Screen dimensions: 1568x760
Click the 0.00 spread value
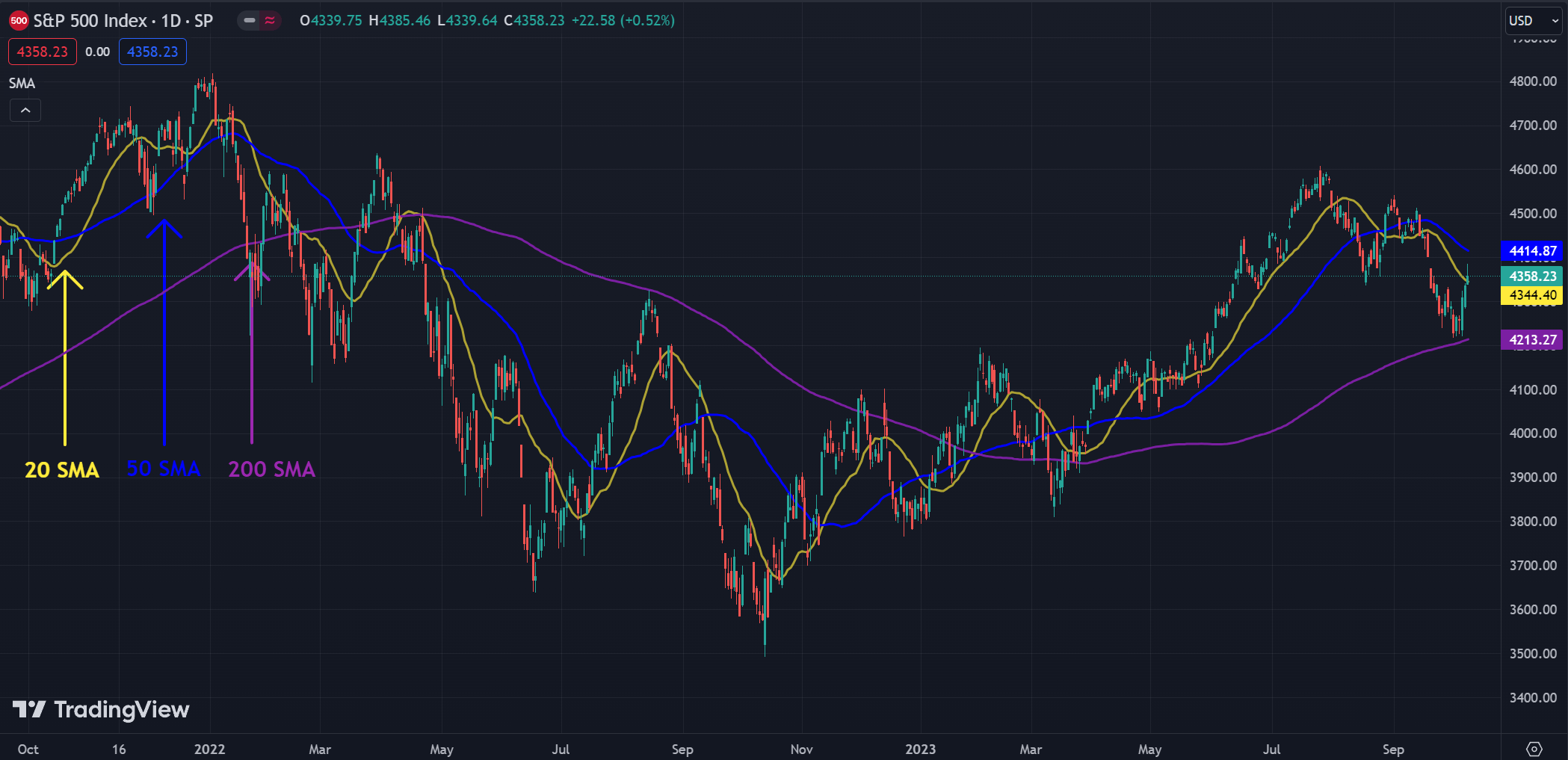pyautogui.click(x=97, y=52)
